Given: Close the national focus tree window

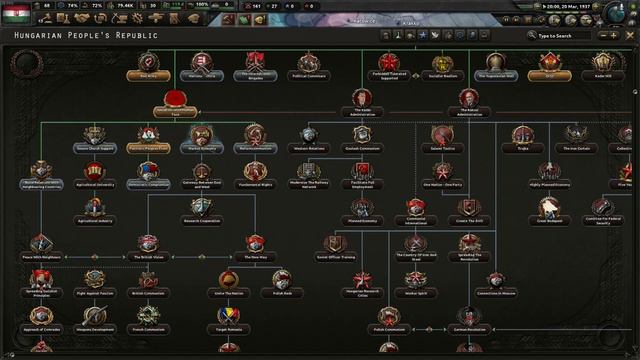Looking at the screenshot, I should [630, 36].
